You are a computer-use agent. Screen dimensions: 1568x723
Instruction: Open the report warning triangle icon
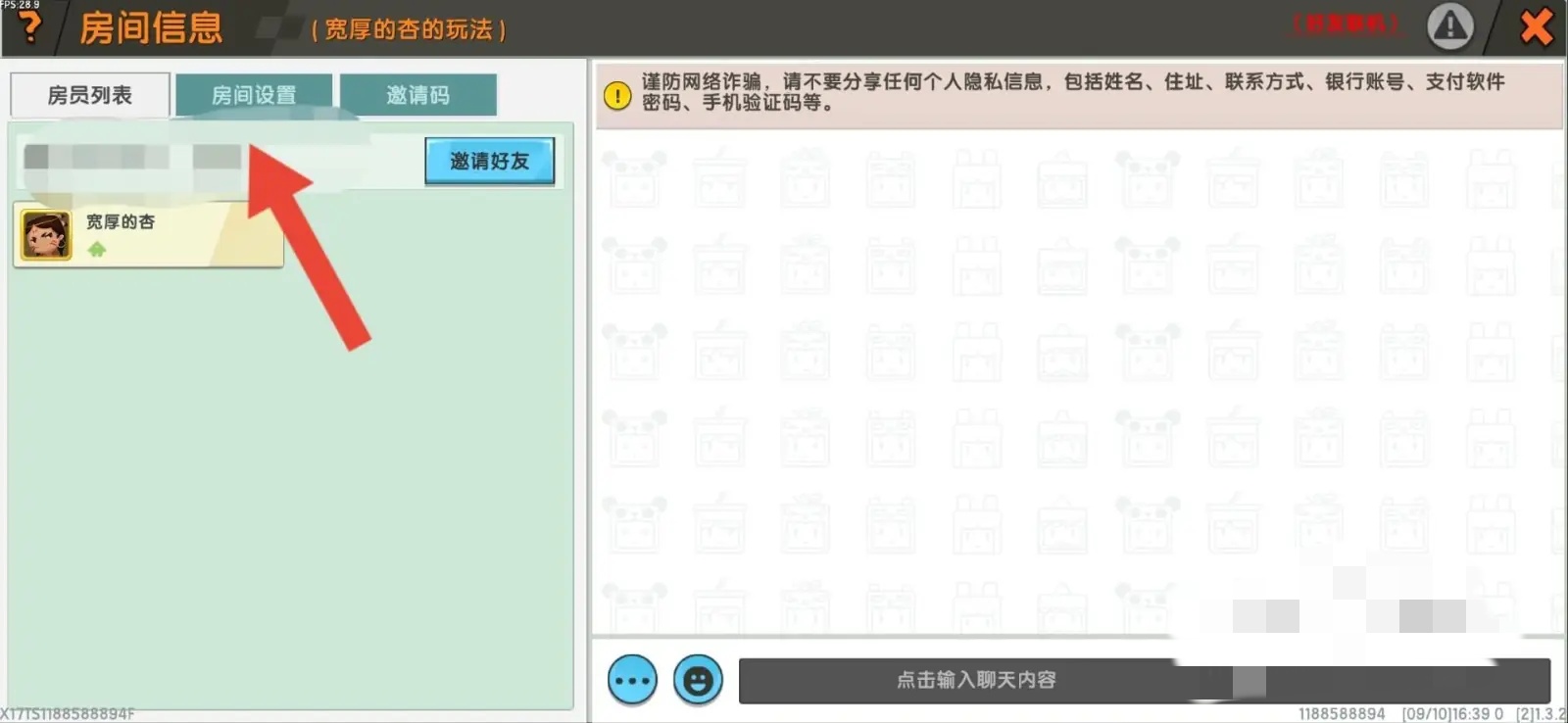[1449, 26]
